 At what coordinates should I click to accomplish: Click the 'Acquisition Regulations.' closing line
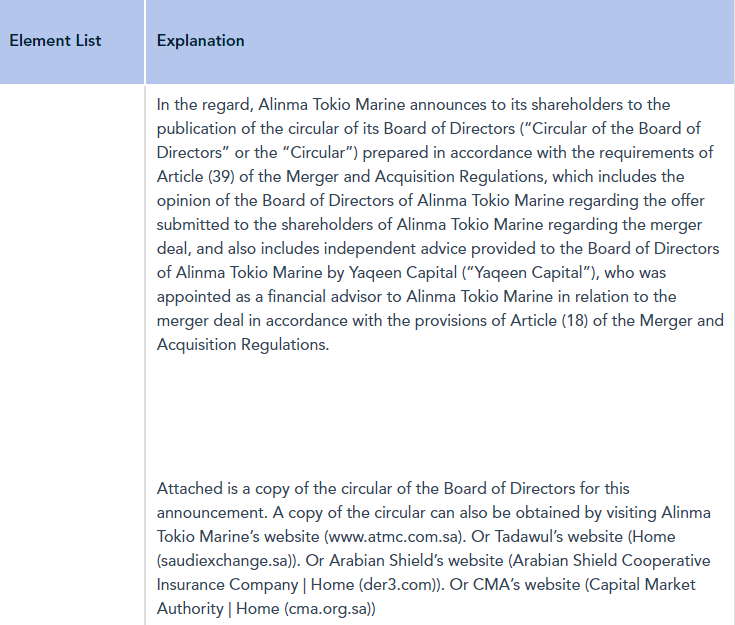[243, 345]
